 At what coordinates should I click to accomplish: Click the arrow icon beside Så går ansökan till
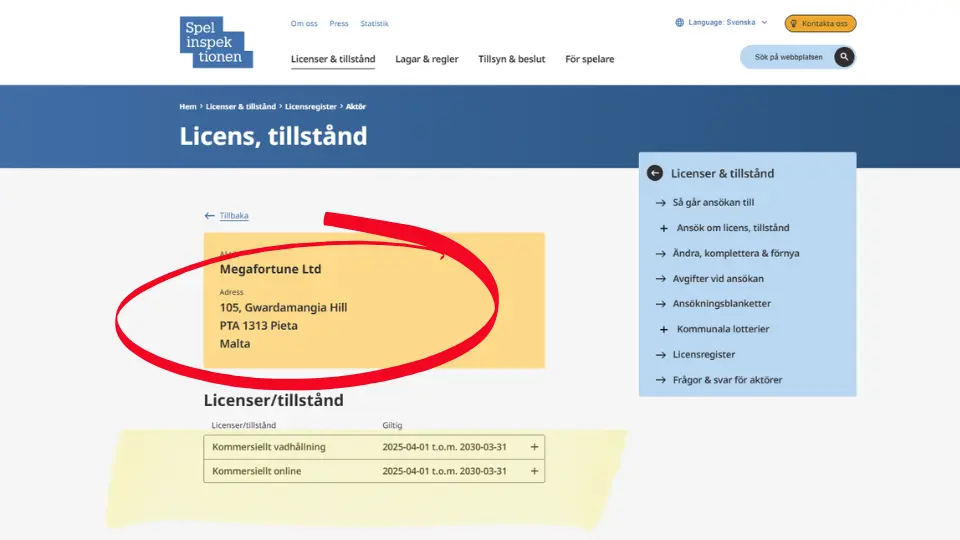(x=661, y=203)
